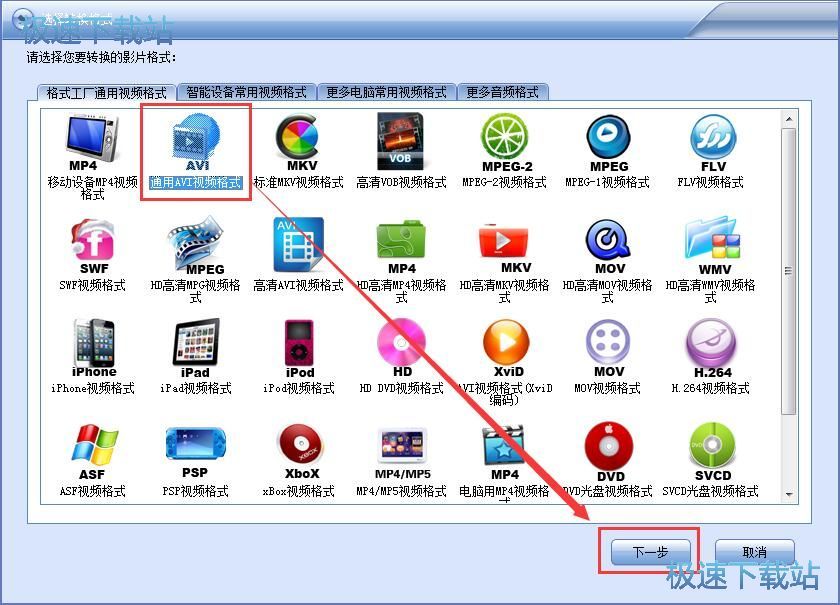Select the HD MOV QuickTime format icon

(x=608, y=247)
